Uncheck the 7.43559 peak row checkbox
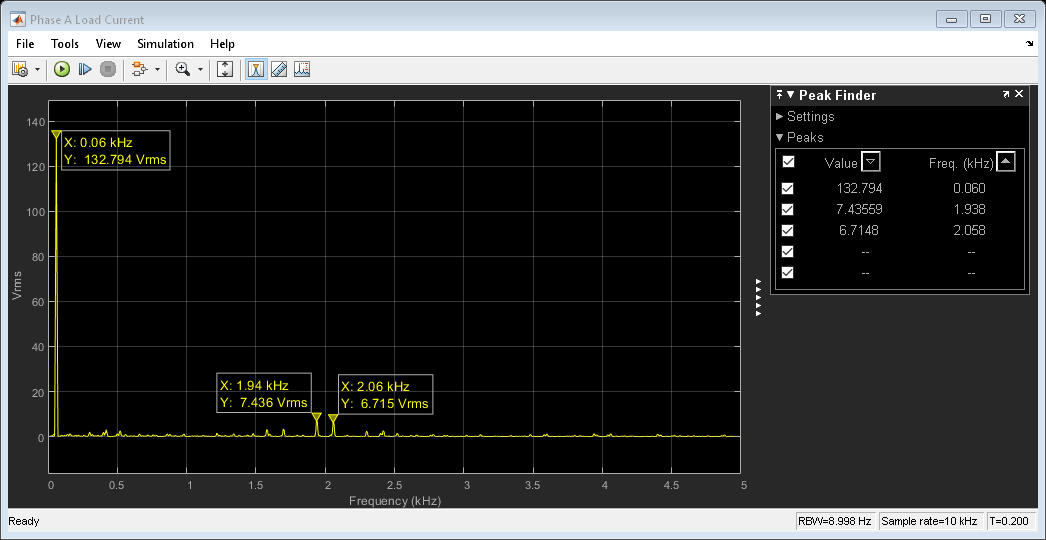 (788, 210)
